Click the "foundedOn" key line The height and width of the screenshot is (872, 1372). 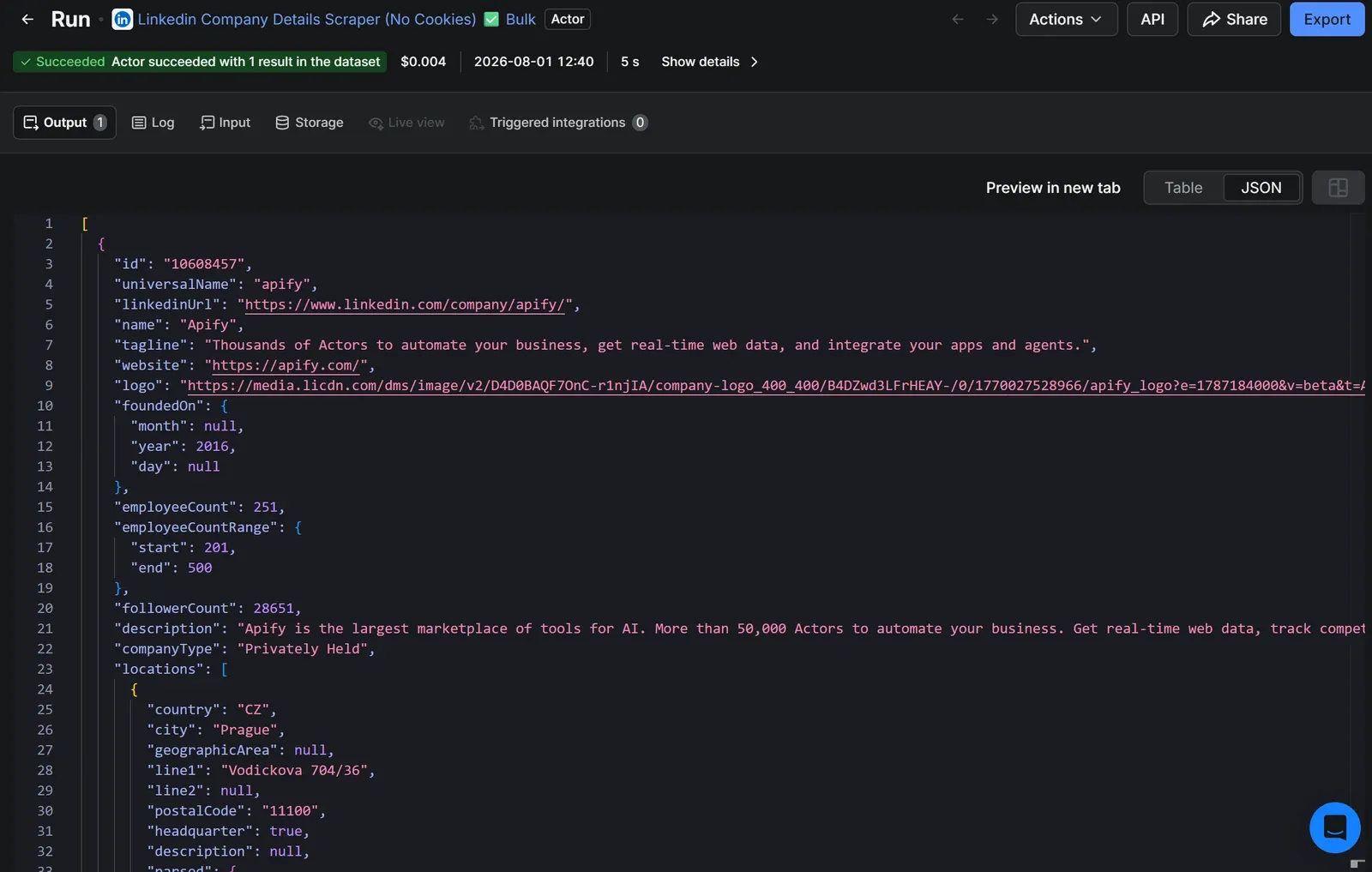(171, 406)
